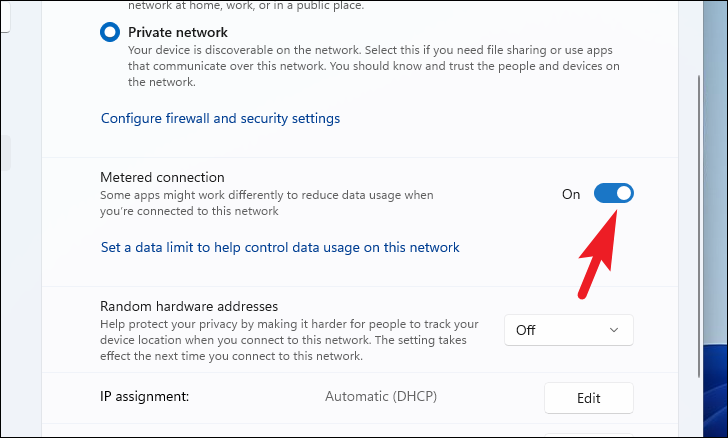Screen dimensions: 728x438
Task: Open Configure firewall and security settings
Action: click(220, 118)
